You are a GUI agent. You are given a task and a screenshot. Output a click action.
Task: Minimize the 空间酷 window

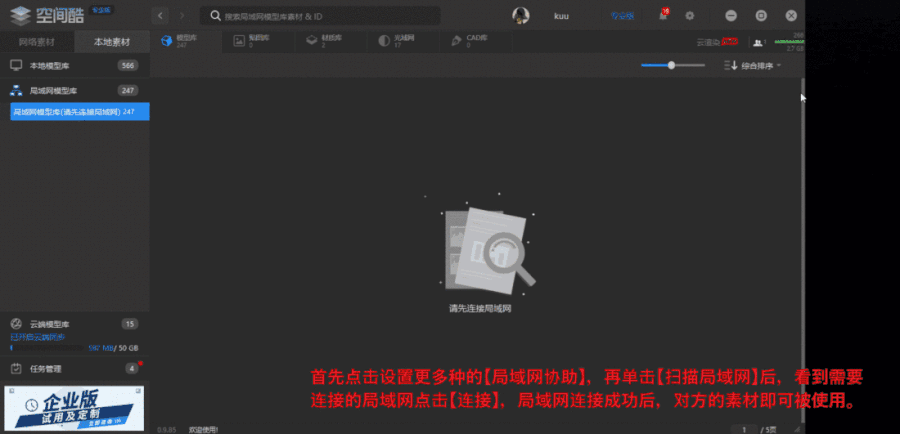pos(731,16)
